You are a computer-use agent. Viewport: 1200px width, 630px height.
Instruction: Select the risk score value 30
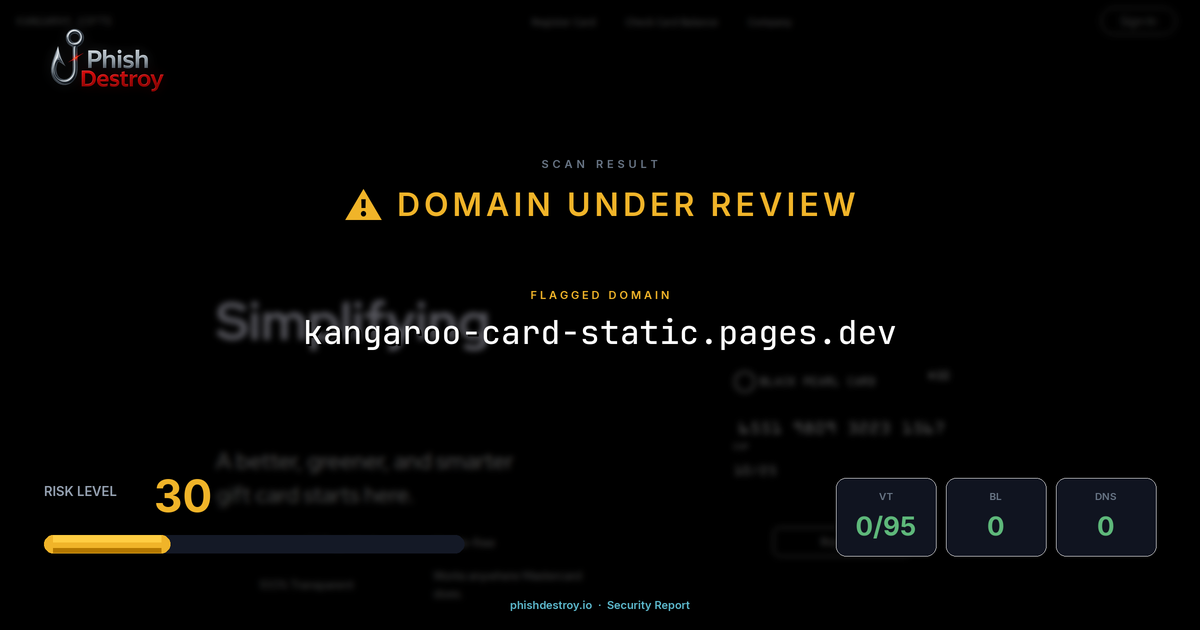(x=183, y=496)
